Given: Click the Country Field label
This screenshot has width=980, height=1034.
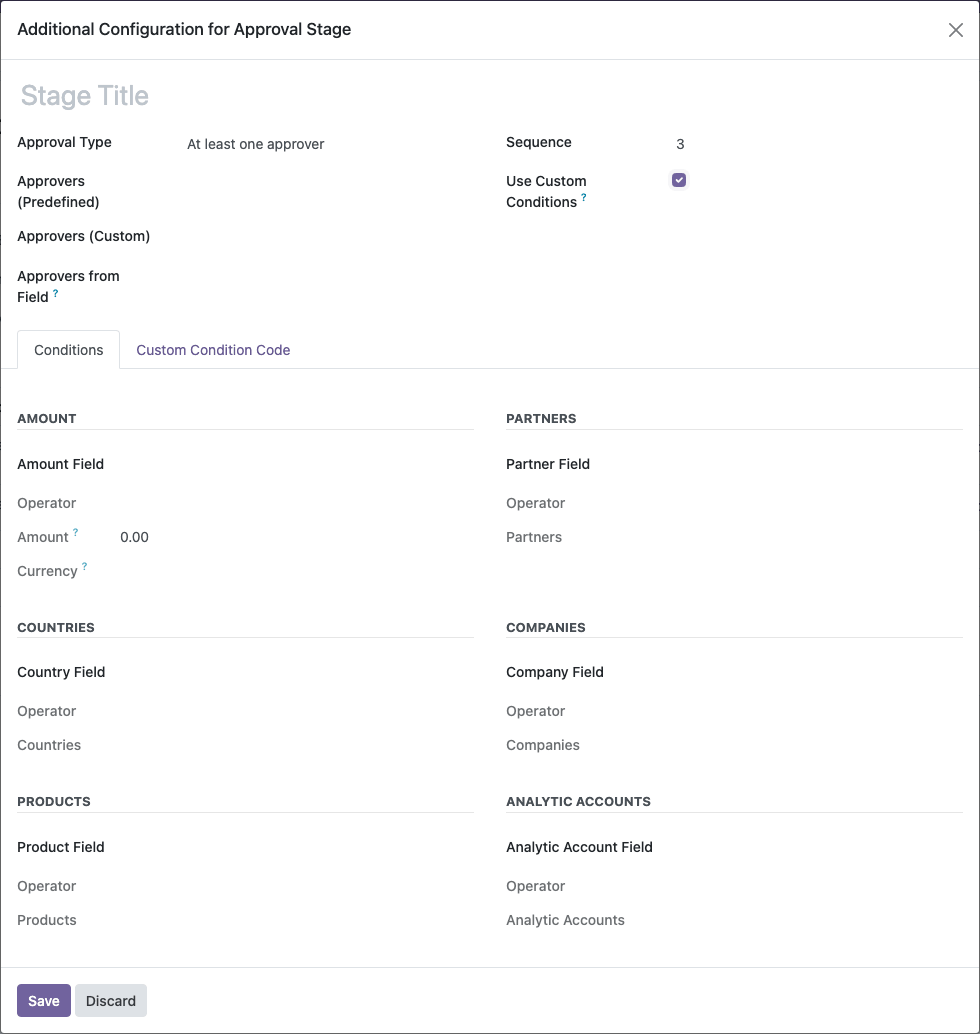Looking at the screenshot, I should pyautogui.click(x=61, y=672).
